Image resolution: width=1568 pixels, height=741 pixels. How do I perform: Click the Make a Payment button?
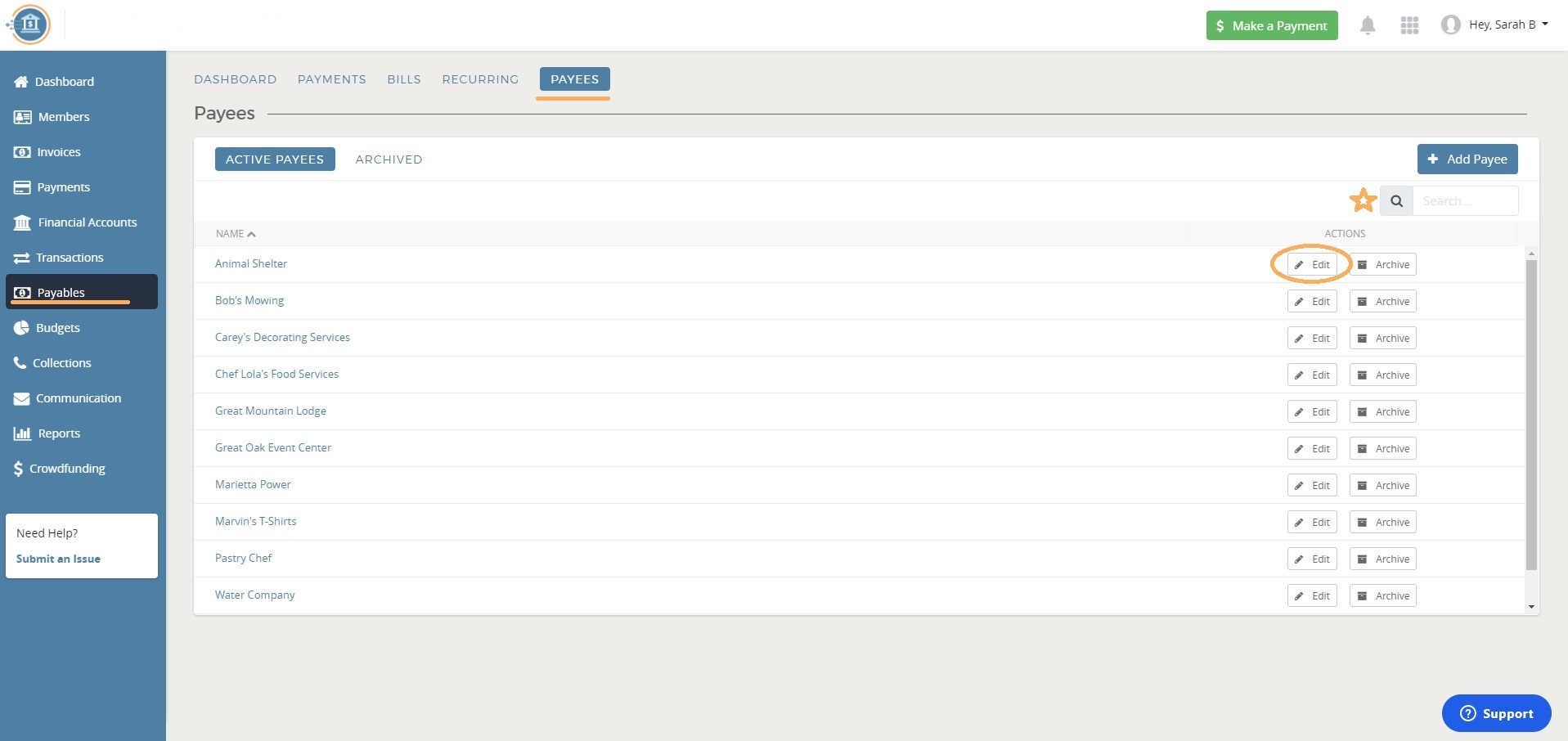tap(1271, 25)
